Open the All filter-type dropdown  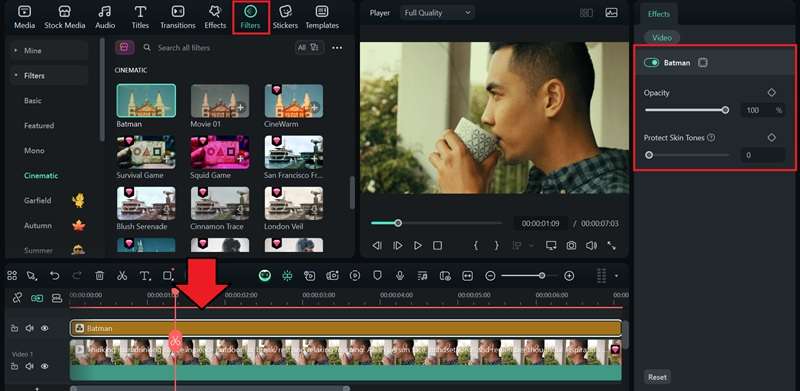point(309,47)
